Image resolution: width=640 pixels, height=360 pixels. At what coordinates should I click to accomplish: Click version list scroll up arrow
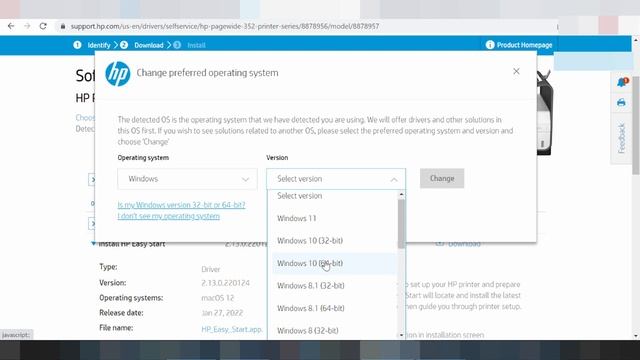point(401,194)
